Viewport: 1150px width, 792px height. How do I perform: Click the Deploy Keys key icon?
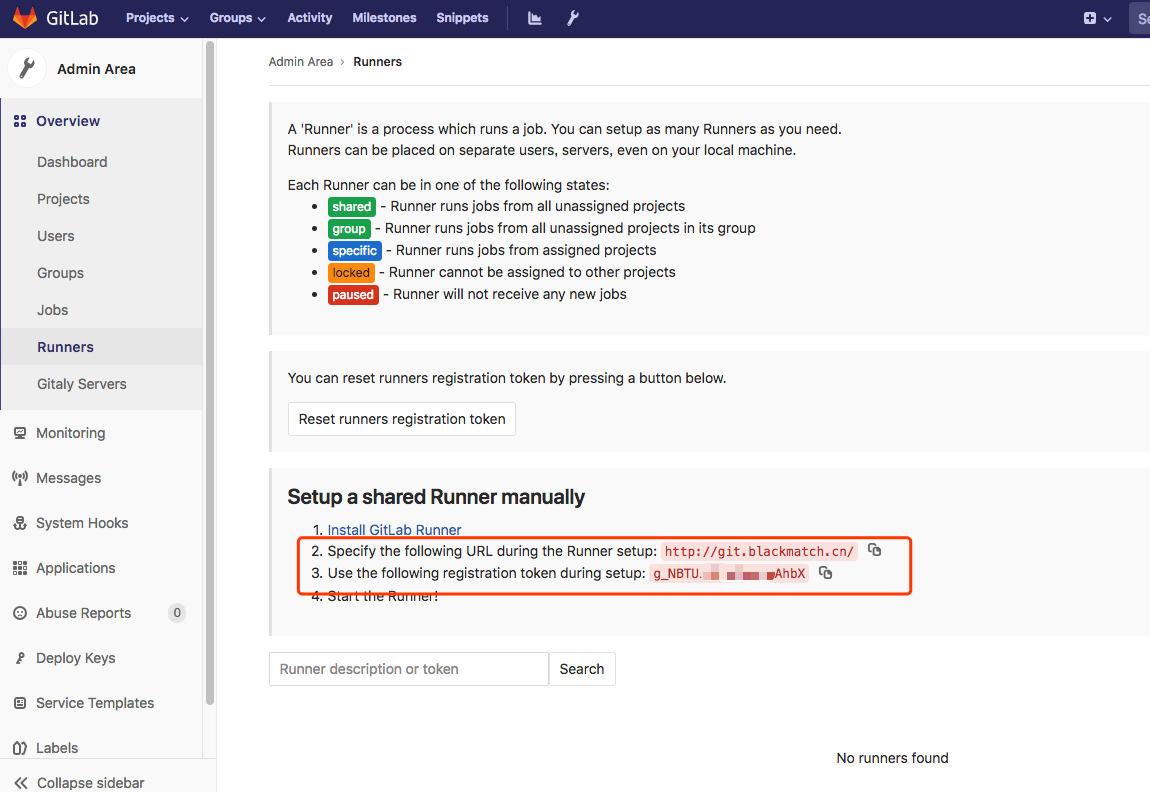20,658
